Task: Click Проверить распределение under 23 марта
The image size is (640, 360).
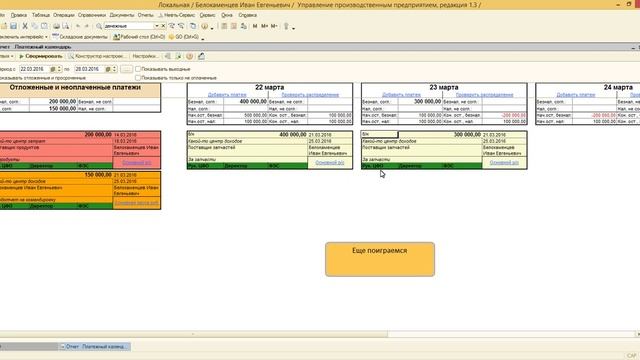Action: pyautogui.click(x=484, y=95)
